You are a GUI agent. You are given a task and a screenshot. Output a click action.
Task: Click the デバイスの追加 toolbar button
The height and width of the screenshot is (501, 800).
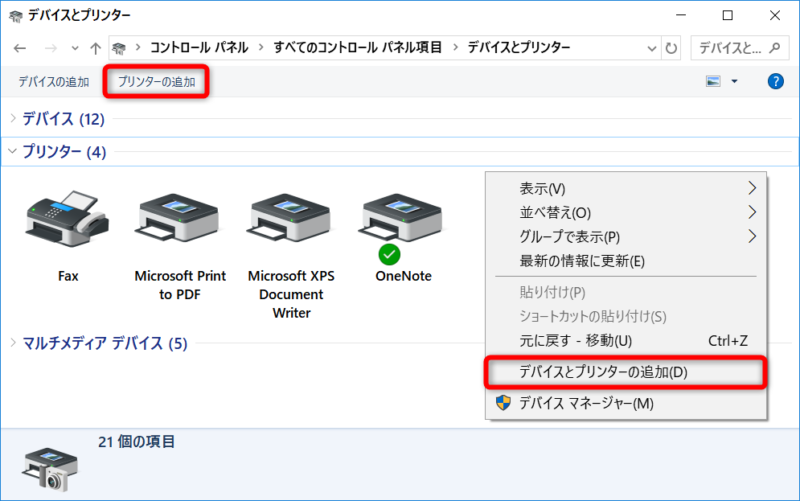point(53,81)
